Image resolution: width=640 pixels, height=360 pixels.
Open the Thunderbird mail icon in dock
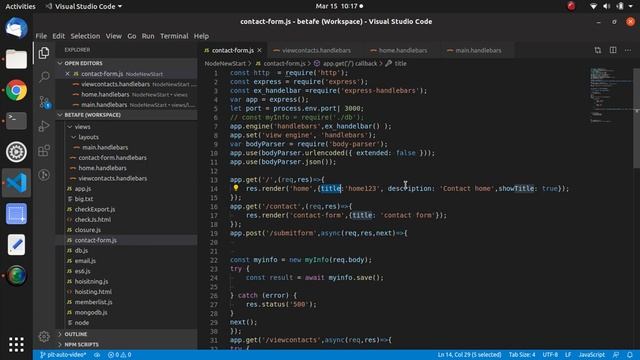pos(16,28)
